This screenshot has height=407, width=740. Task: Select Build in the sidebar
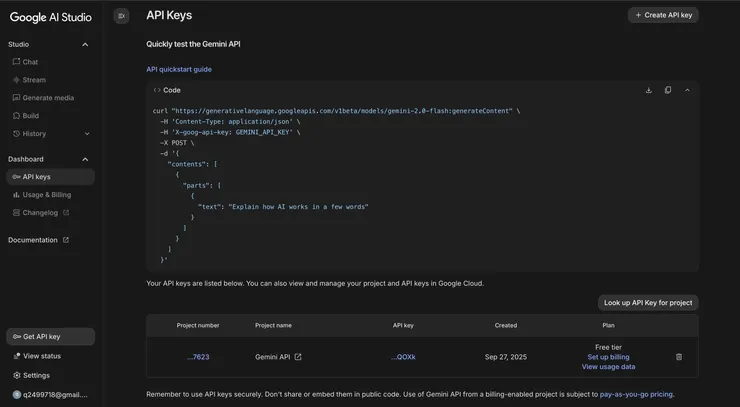tap(30, 116)
